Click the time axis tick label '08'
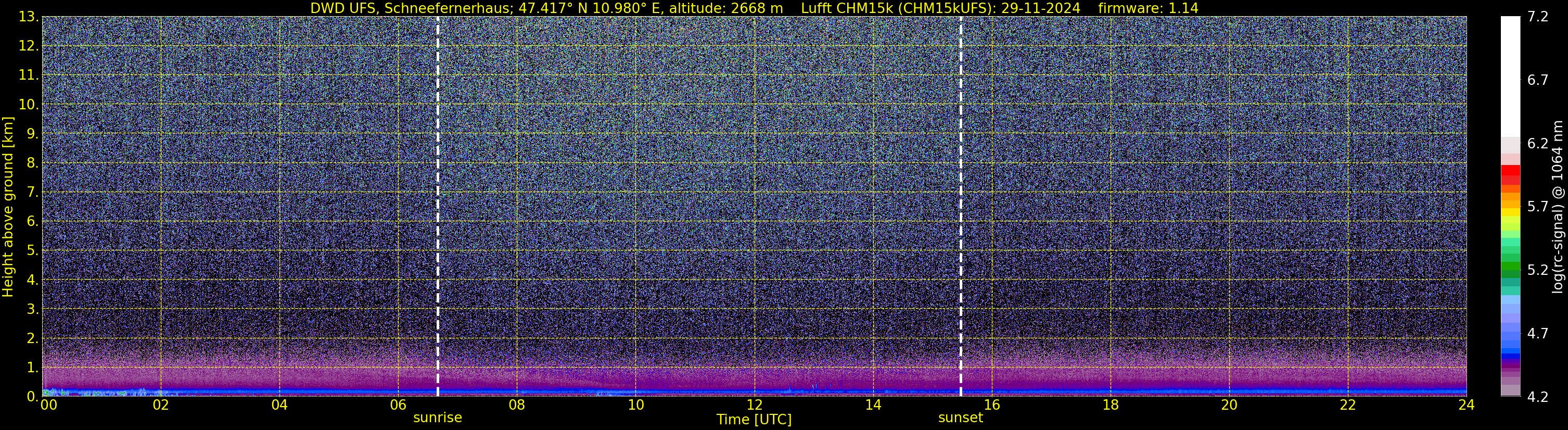Image resolution: width=1568 pixels, height=430 pixels. 517,405
